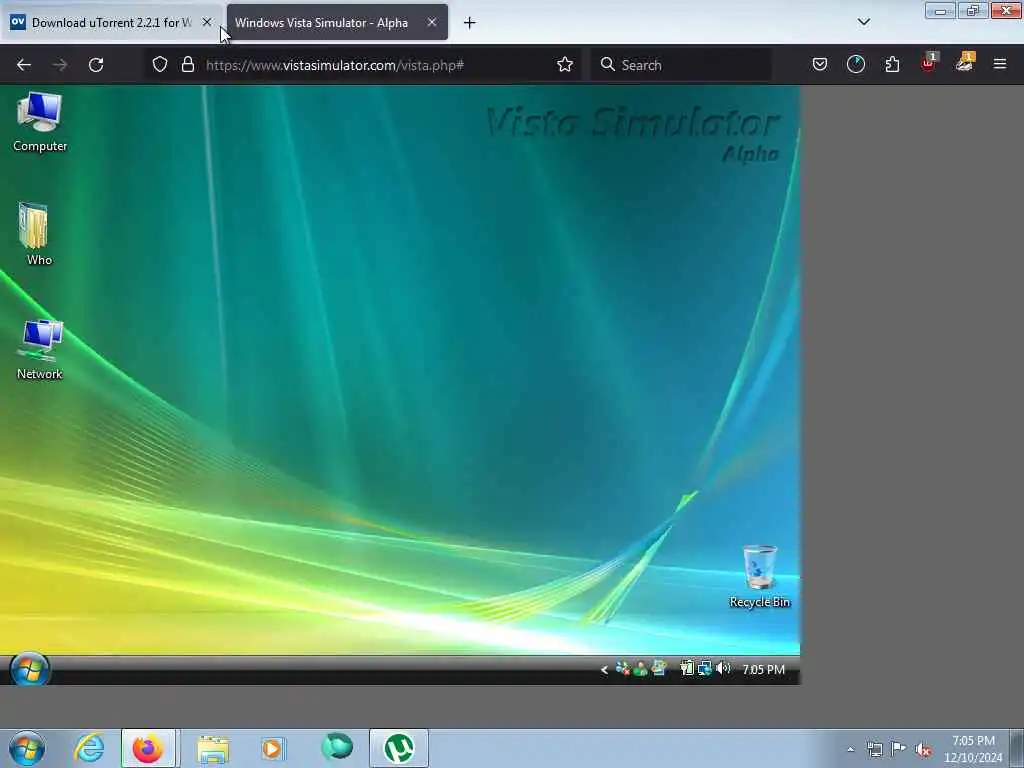1024x768 pixels.
Task: Open the Network desktop icon
Action: 40,349
